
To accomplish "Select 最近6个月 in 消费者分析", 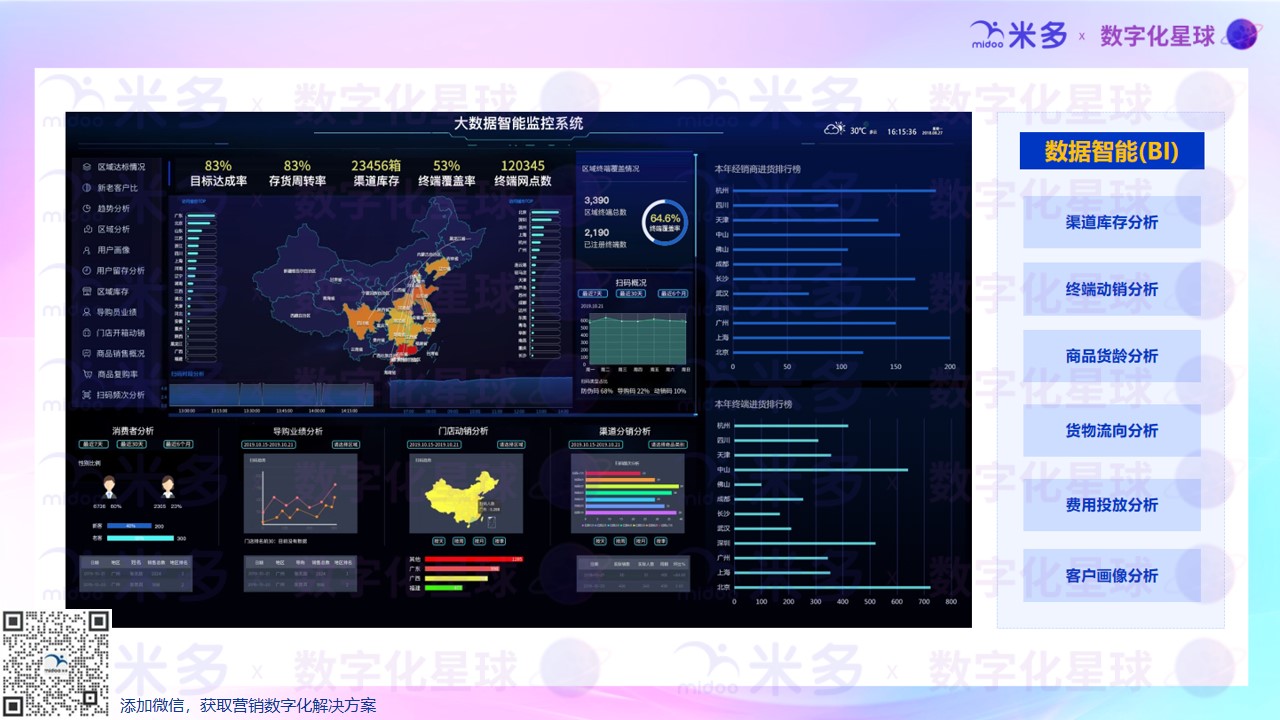I will pyautogui.click(x=178, y=444).
